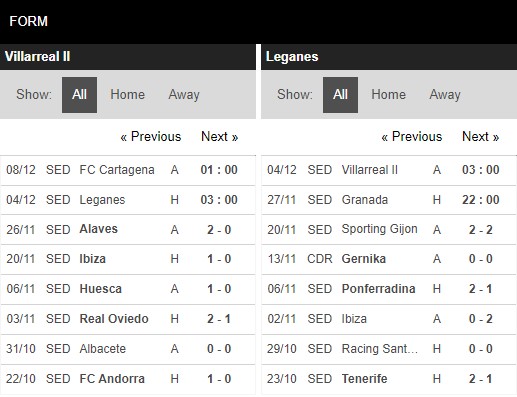Go to Previous matches for Leganes

point(412,137)
